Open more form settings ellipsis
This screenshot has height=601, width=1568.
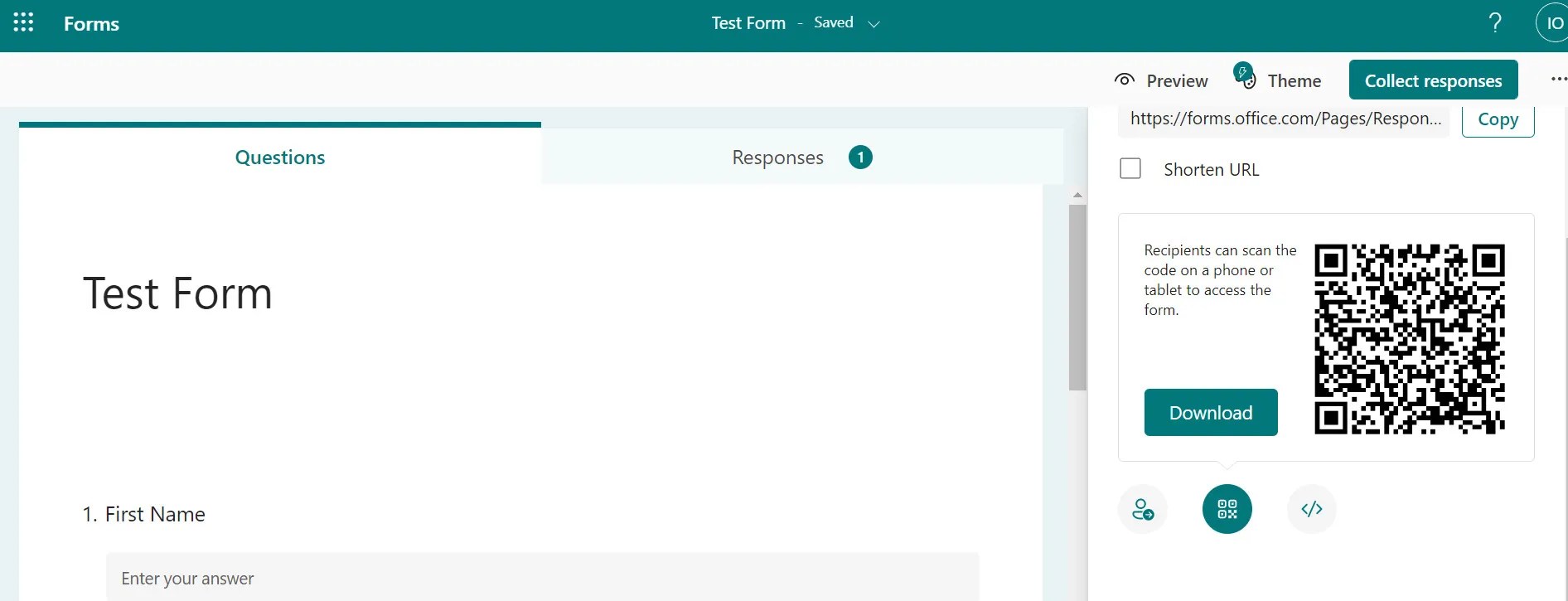point(1558,80)
